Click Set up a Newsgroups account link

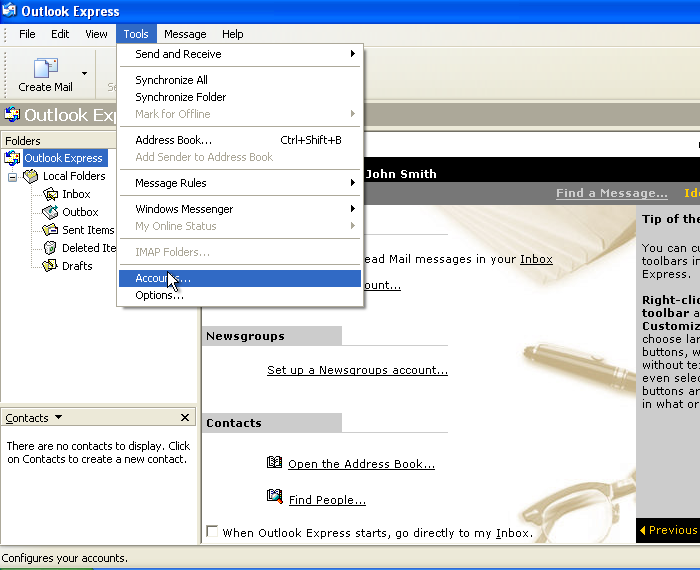point(357,370)
